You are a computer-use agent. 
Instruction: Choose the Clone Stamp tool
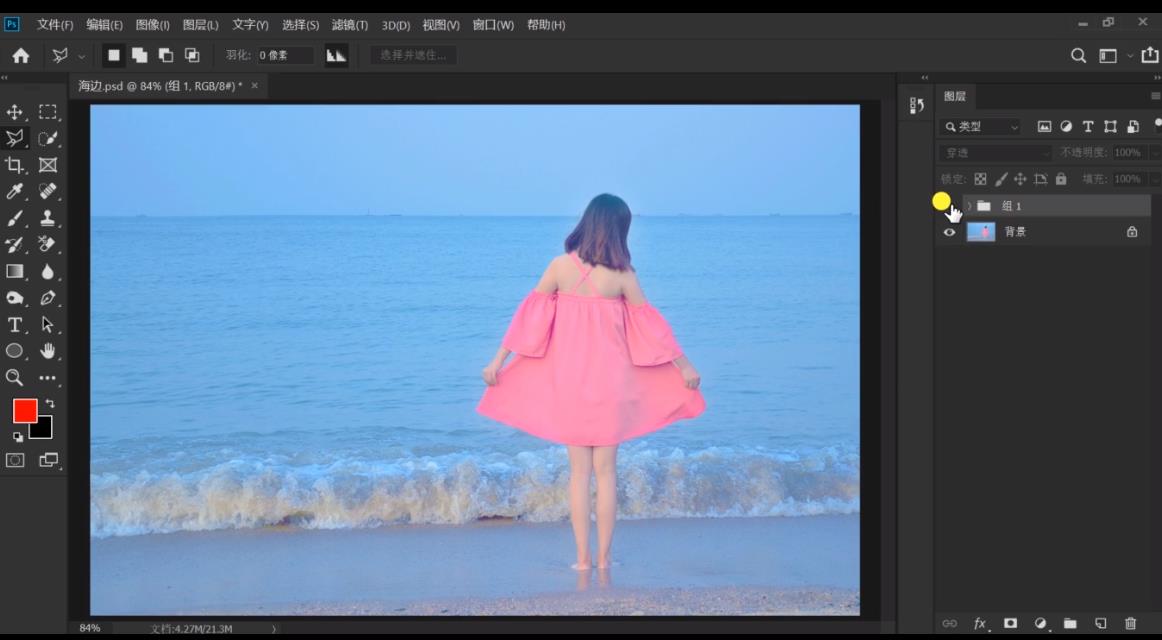[47, 218]
